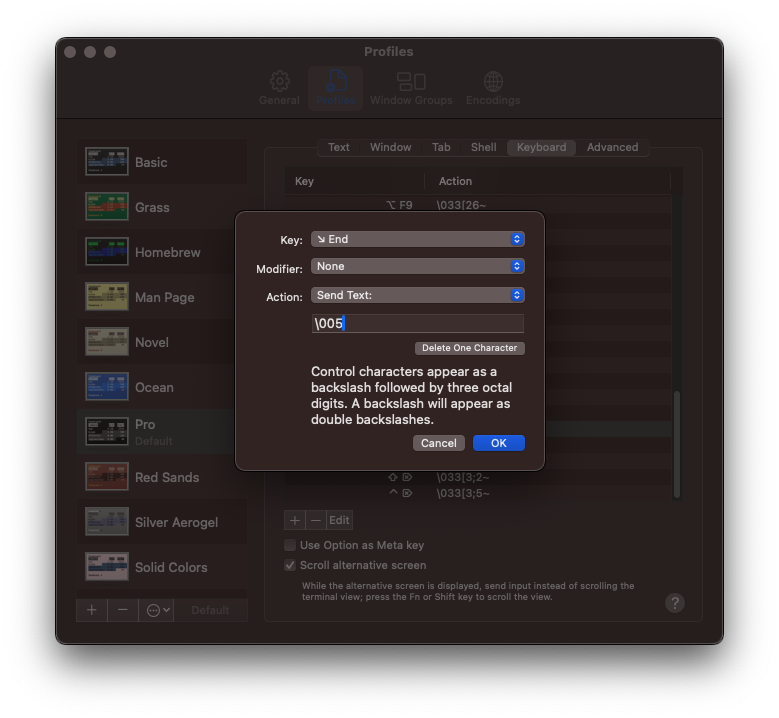Open the Window Groups toolbar icon
Image resolution: width=779 pixels, height=718 pixels.
coord(411,83)
